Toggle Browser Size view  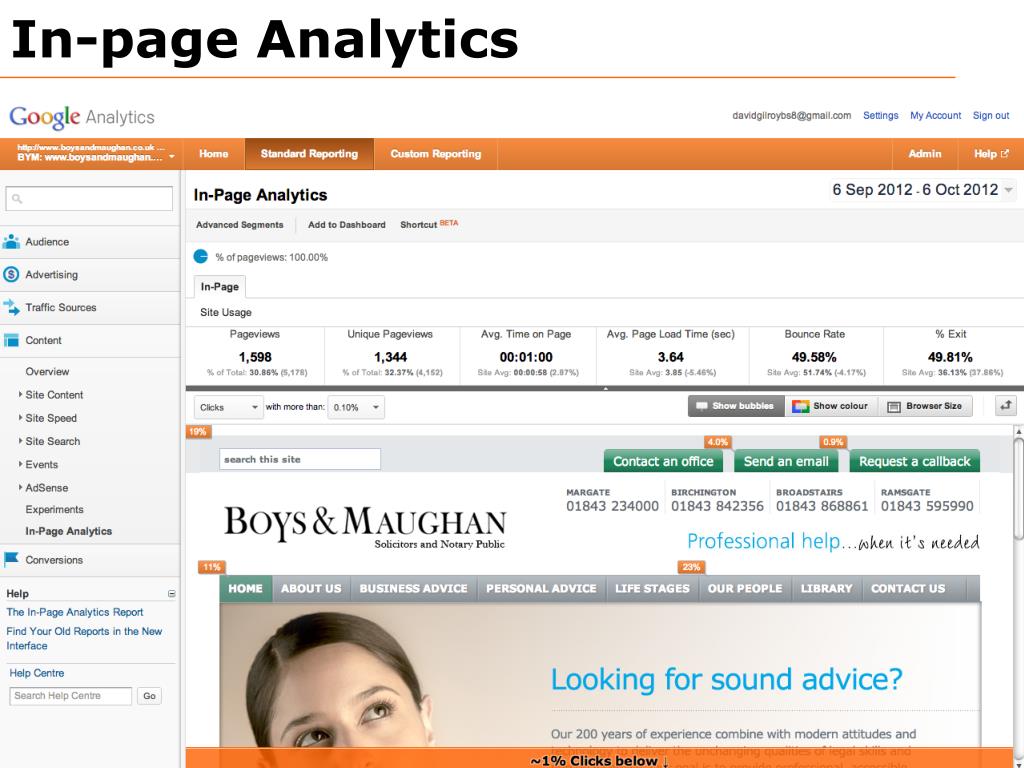coord(925,406)
